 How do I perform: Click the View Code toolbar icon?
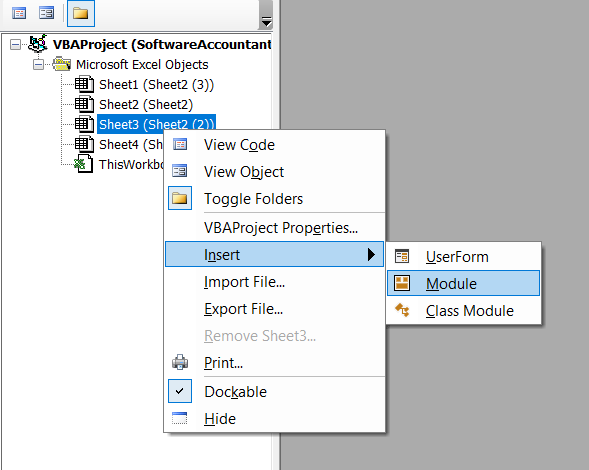(19, 13)
